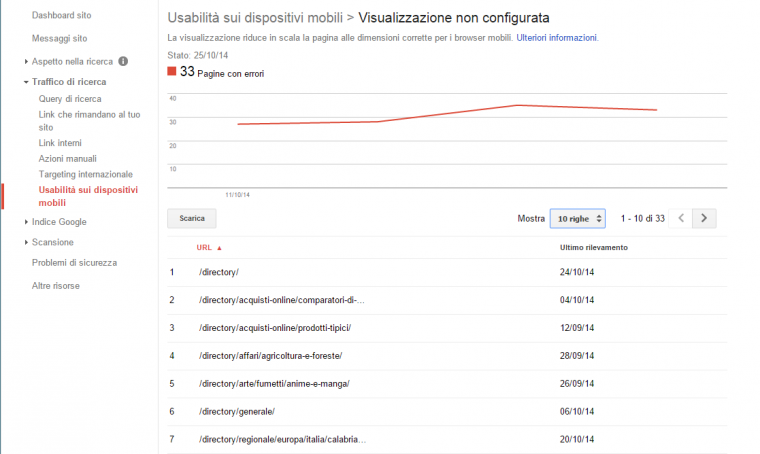Follow the Ulteriori informazioni link
Screen dimensions: 760x454
(556, 38)
